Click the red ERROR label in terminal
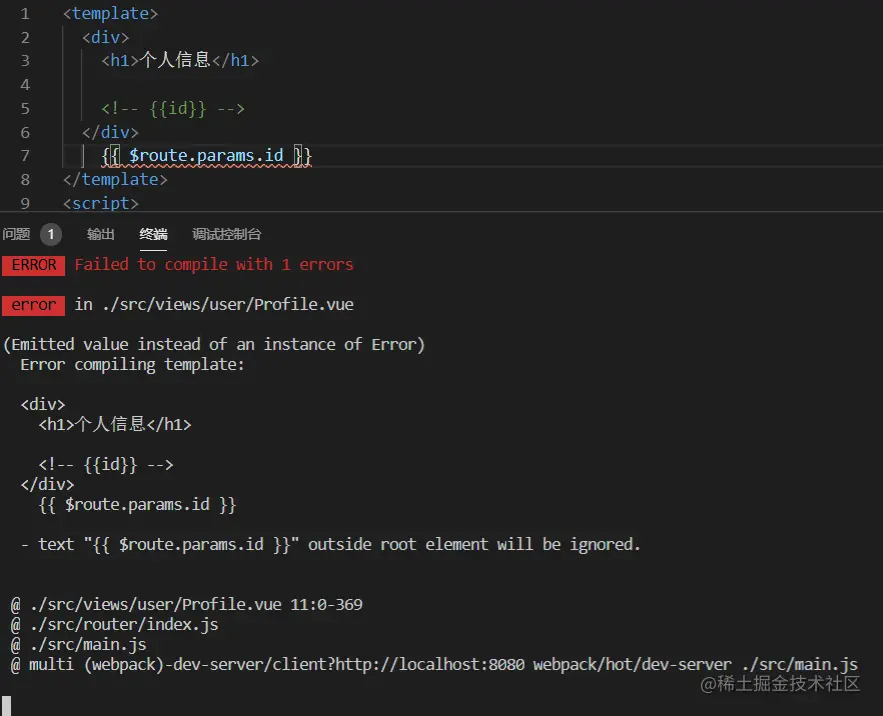This screenshot has width=883, height=716. (34, 265)
